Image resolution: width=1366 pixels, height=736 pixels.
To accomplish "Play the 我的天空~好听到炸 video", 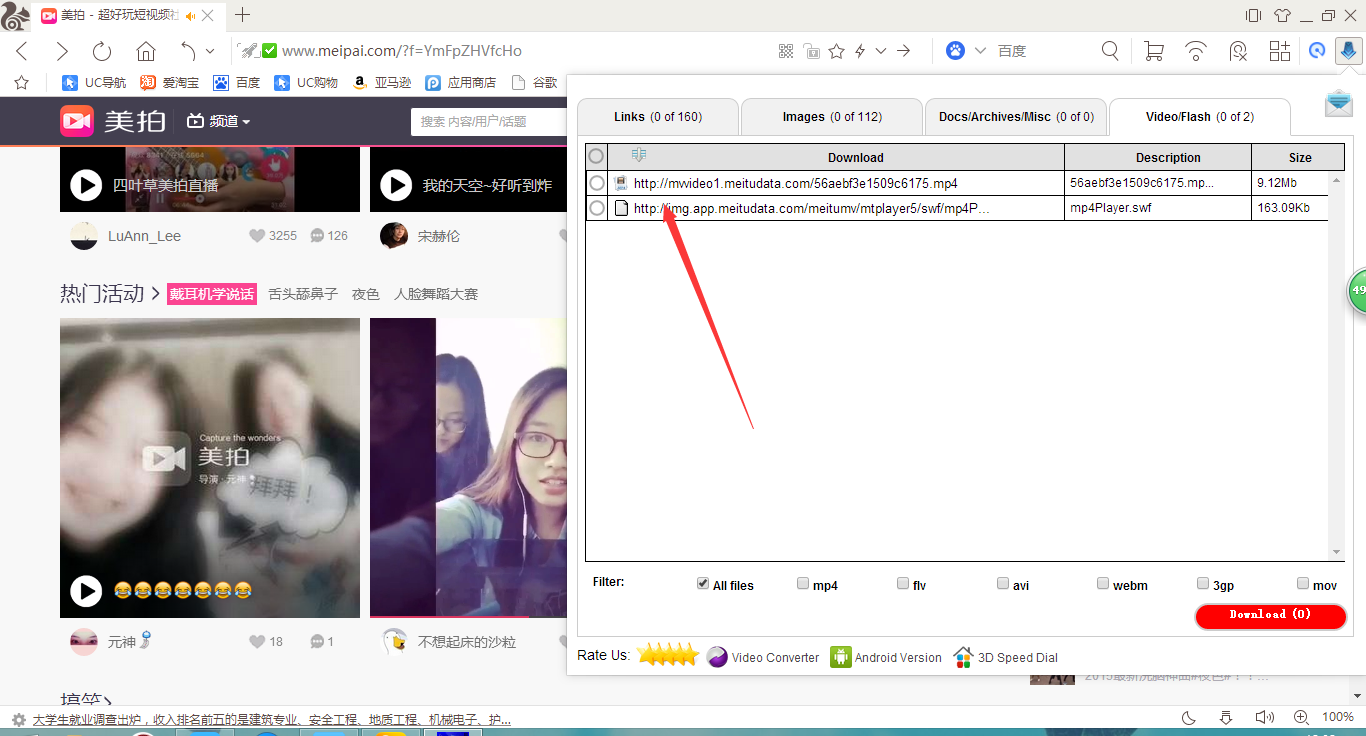I will pos(396,185).
